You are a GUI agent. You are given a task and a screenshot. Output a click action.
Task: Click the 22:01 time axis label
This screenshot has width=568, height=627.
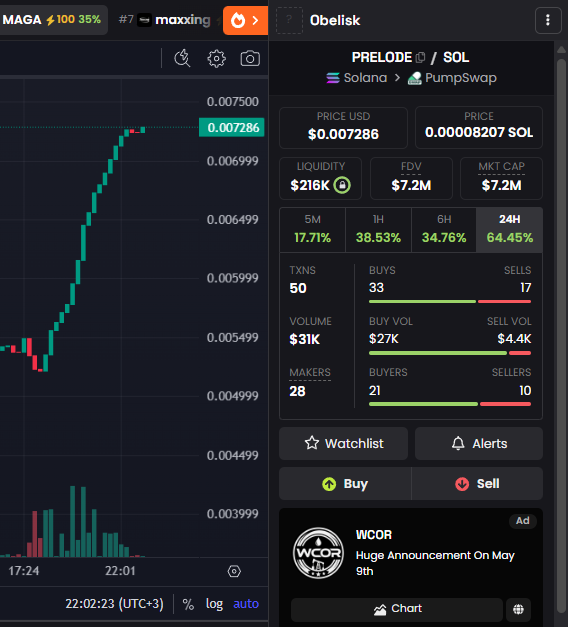point(120,571)
